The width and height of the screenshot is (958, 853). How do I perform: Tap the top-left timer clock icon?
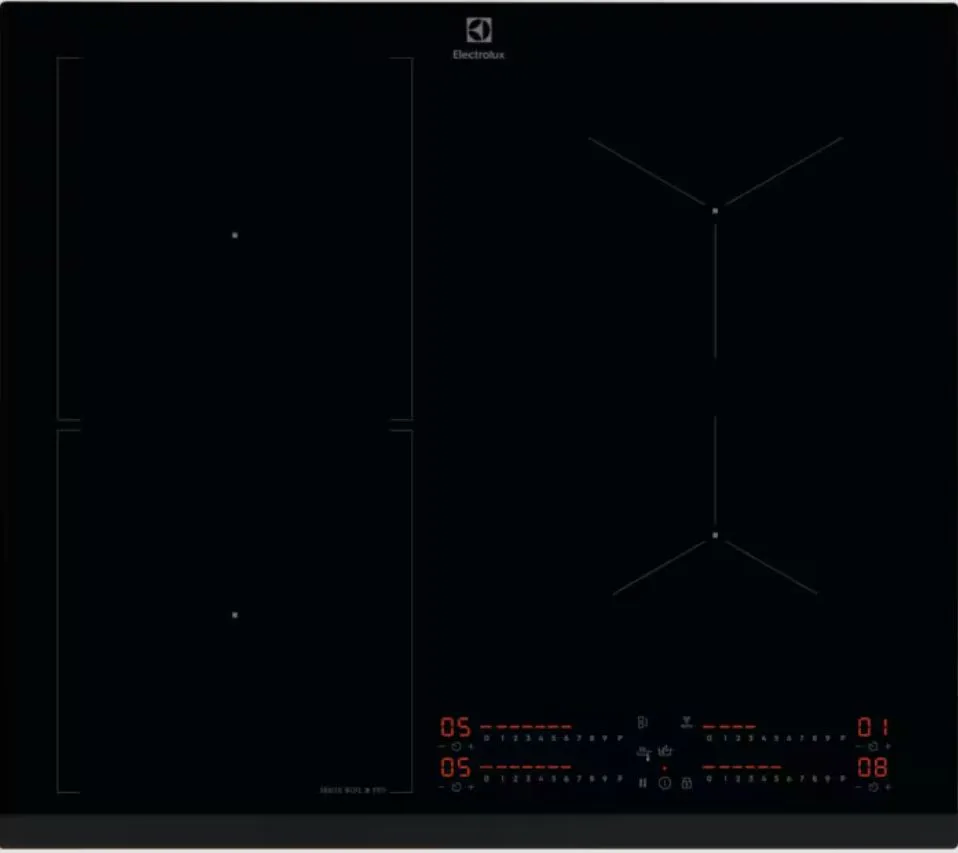tap(455, 746)
